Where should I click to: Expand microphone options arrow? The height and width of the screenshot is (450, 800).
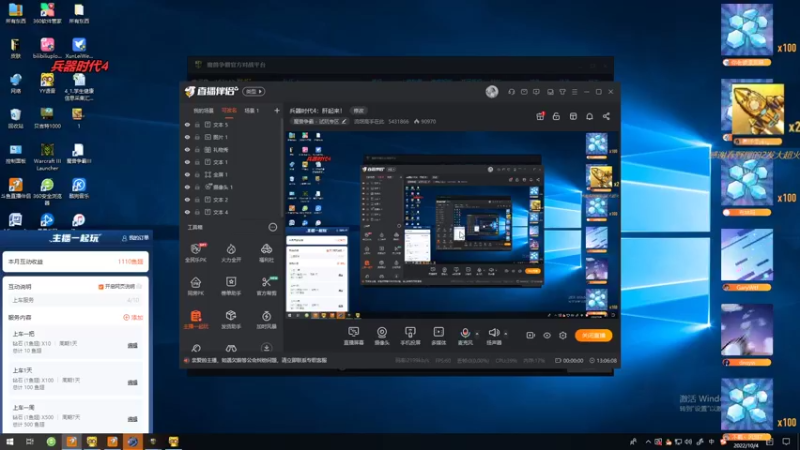point(477,334)
